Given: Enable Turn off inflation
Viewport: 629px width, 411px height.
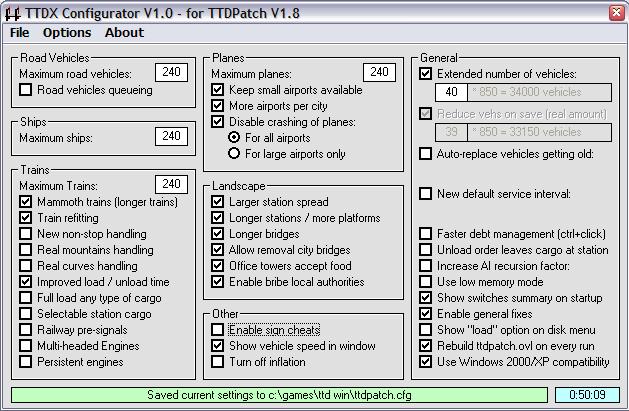Looking at the screenshot, I should click(x=217, y=362).
